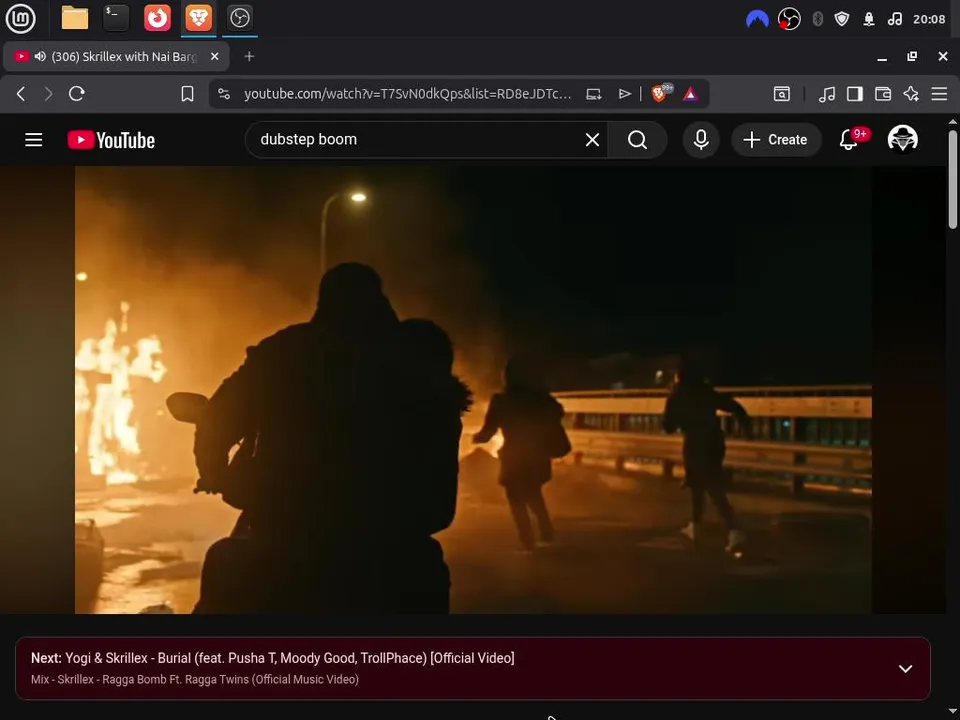
Task: Open Brave tab search icon
Action: (x=782, y=94)
